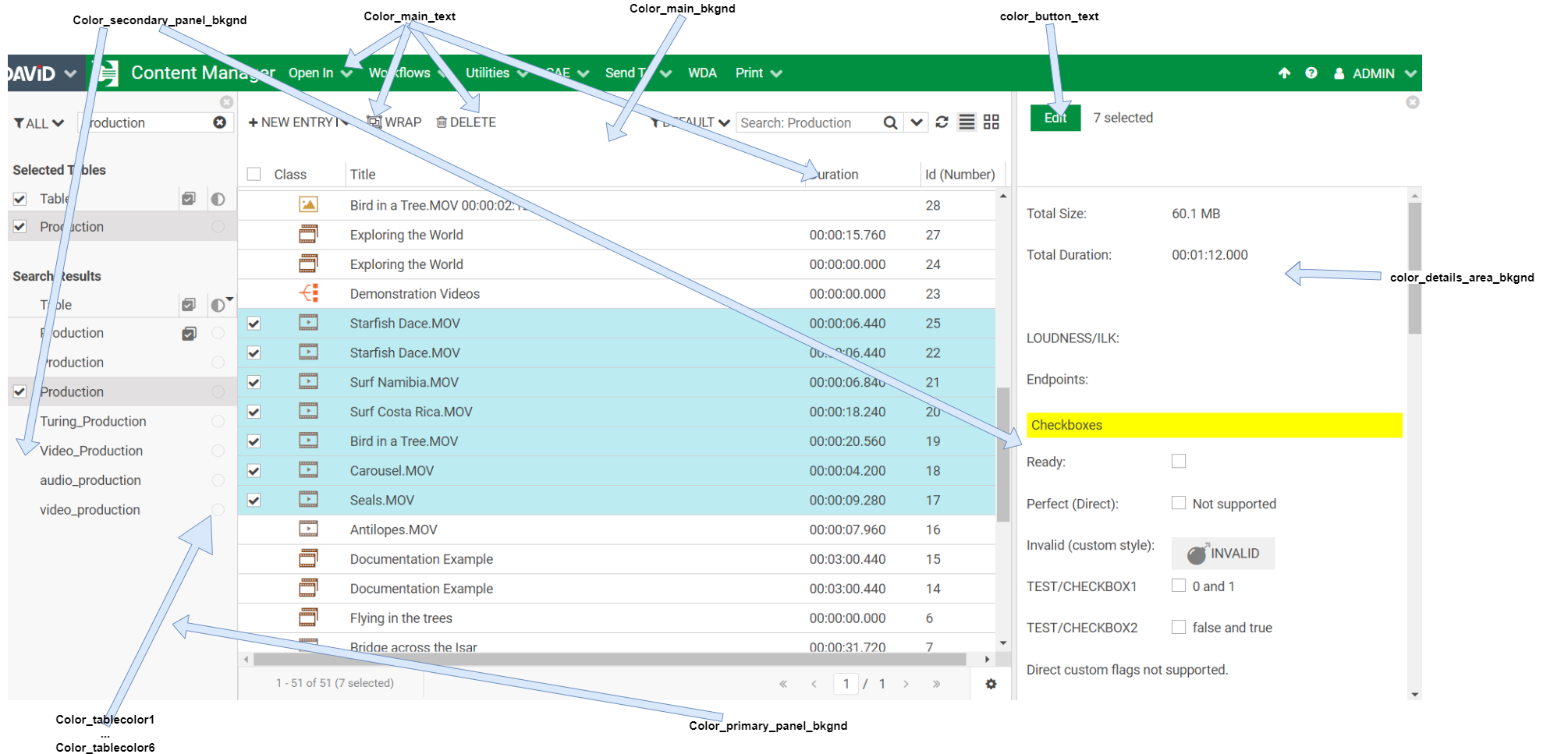1568x754 pixels.
Task: Switch to list view icon
Action: pos(967,122)
